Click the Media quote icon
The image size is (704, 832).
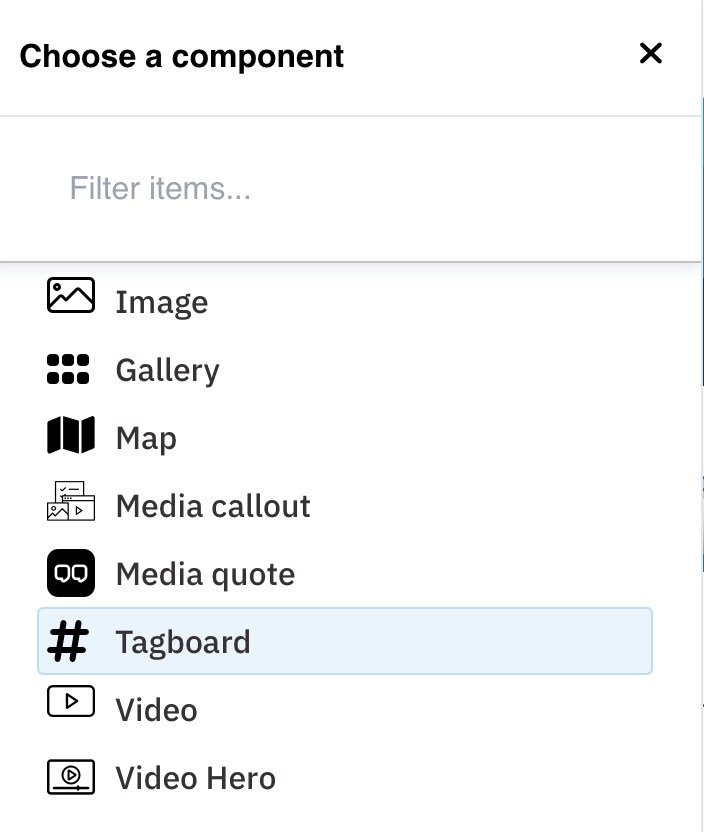click(x=71, y=573)
